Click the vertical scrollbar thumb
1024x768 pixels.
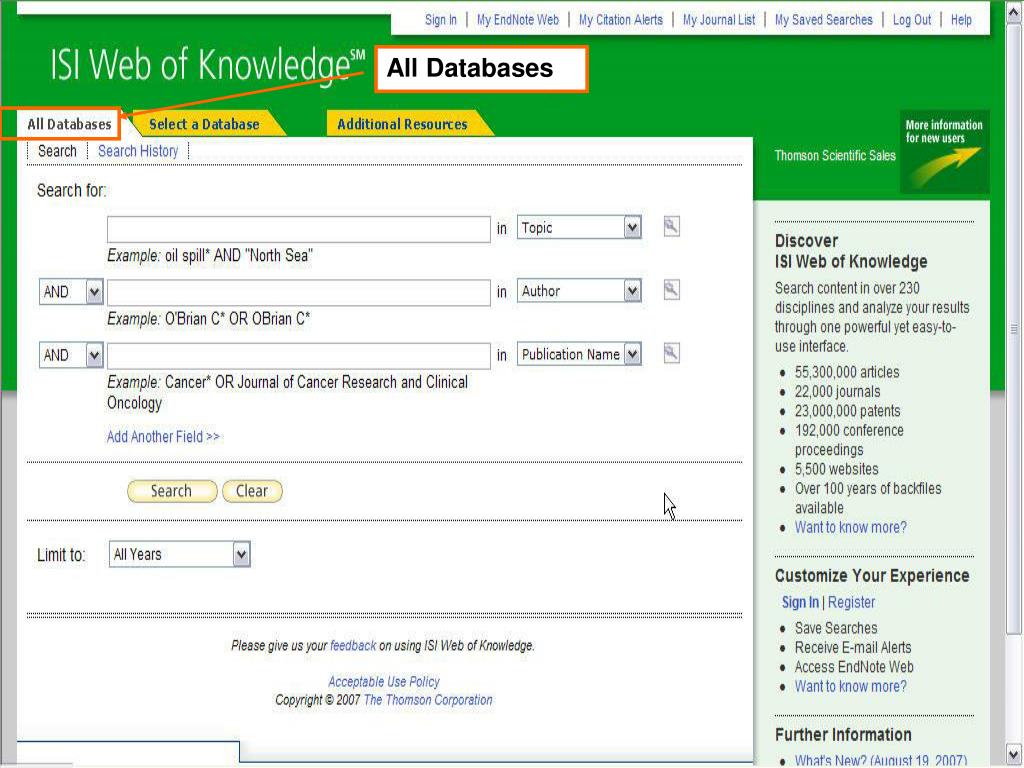[1014, 328]
